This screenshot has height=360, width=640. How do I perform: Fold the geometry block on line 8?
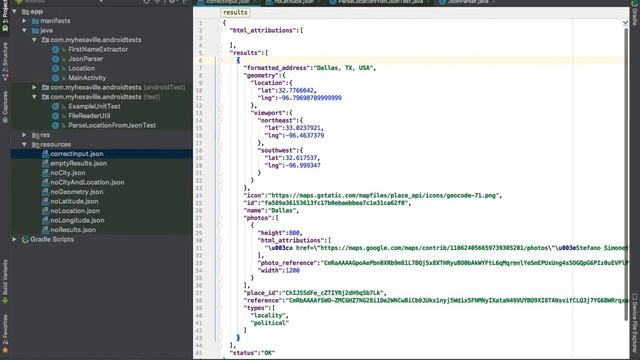[x=220, y=76]
